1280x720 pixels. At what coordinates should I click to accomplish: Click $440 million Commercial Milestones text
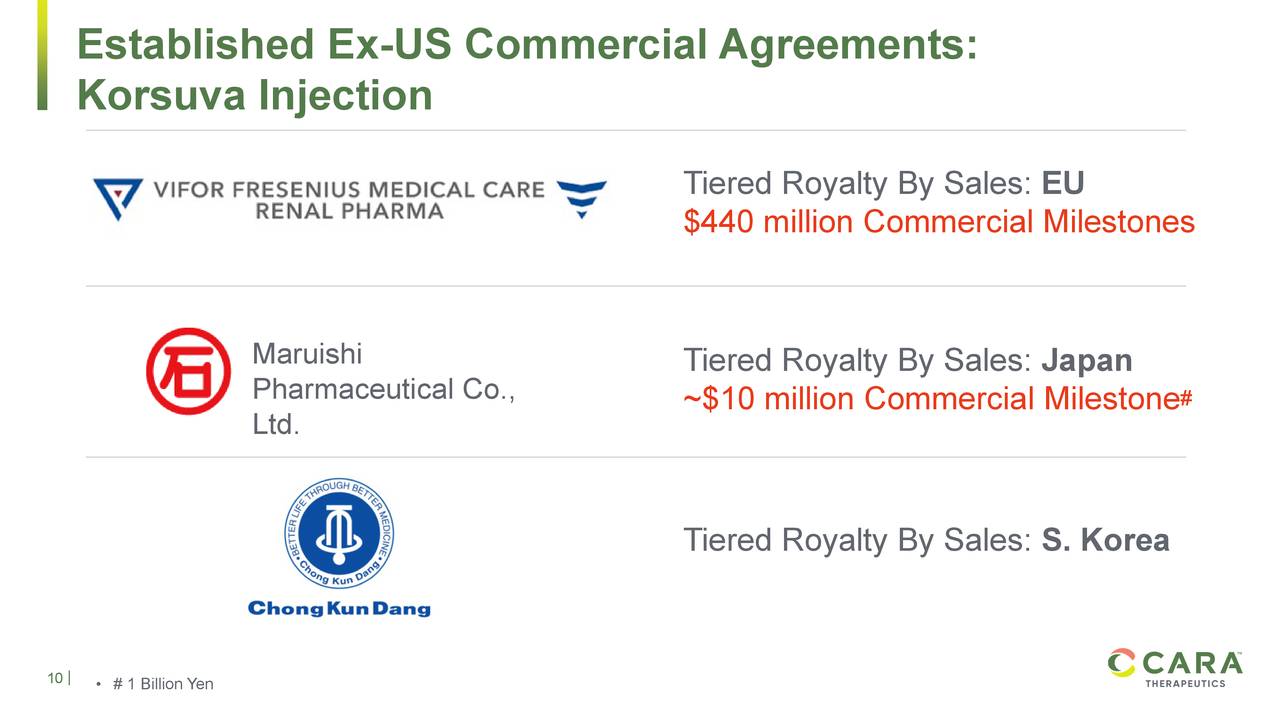tap(939, 222)
